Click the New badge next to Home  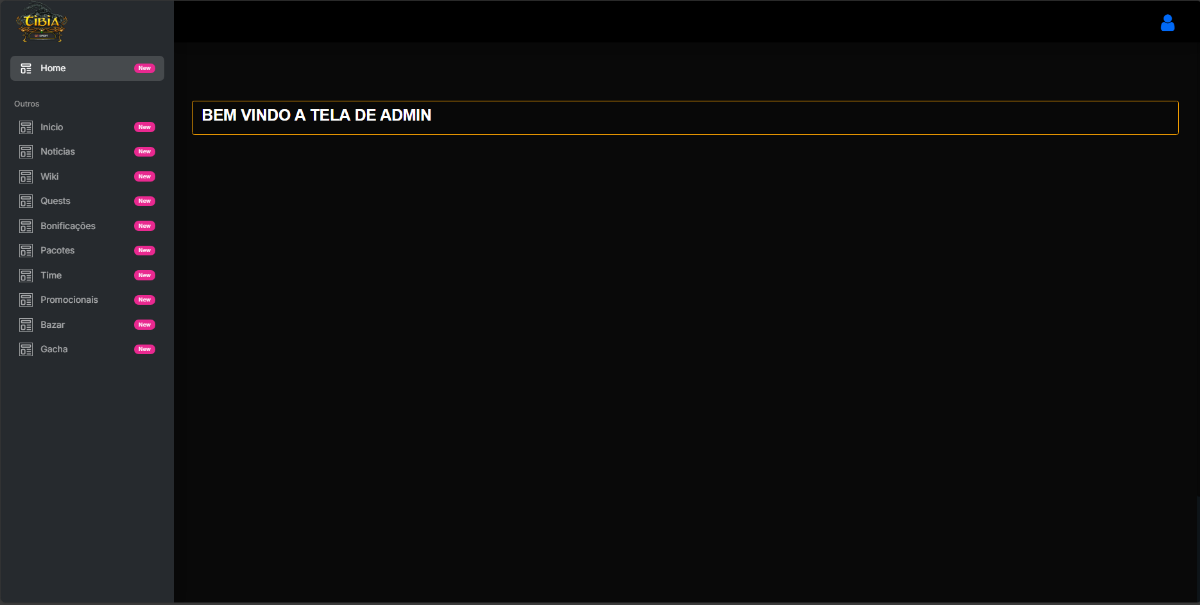144,68
